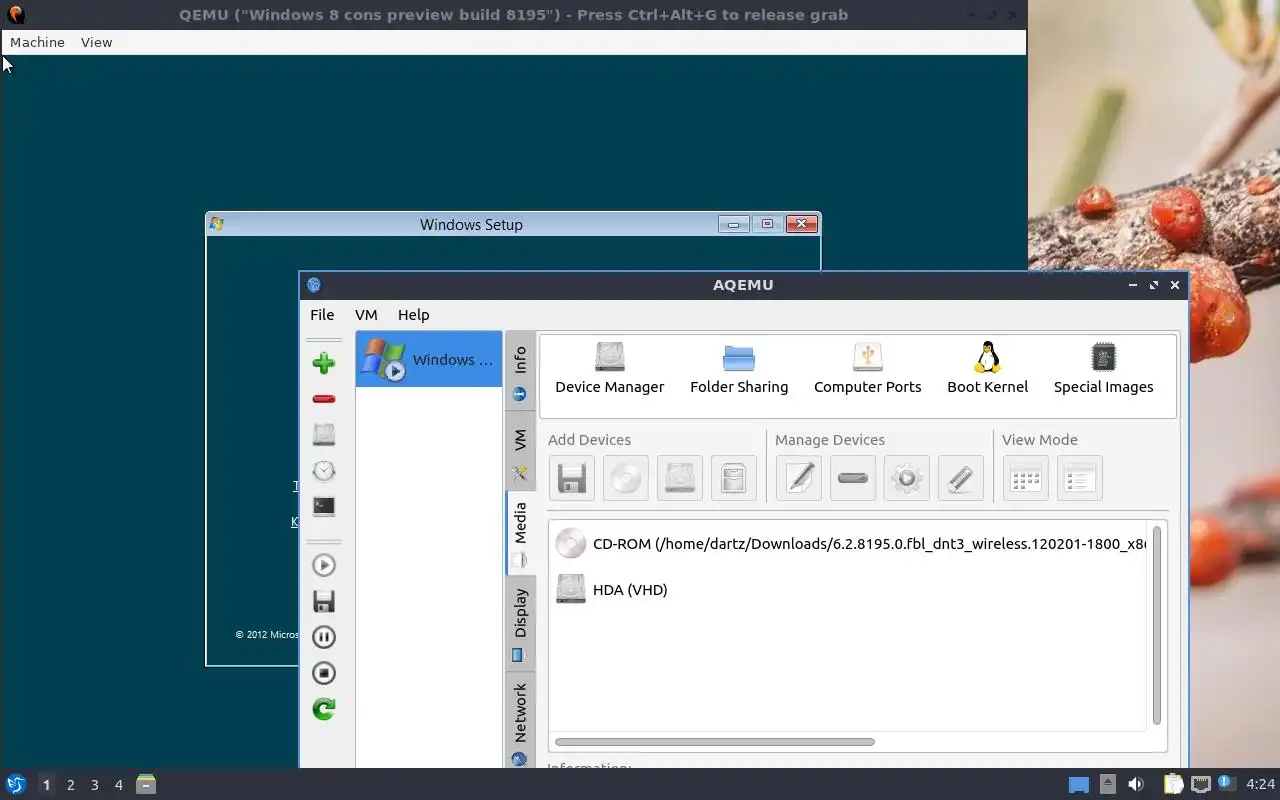The height and width of the screenshot is (800, 1280).
Task: Click the green reset arrow icon
Action: pos(323,709)
